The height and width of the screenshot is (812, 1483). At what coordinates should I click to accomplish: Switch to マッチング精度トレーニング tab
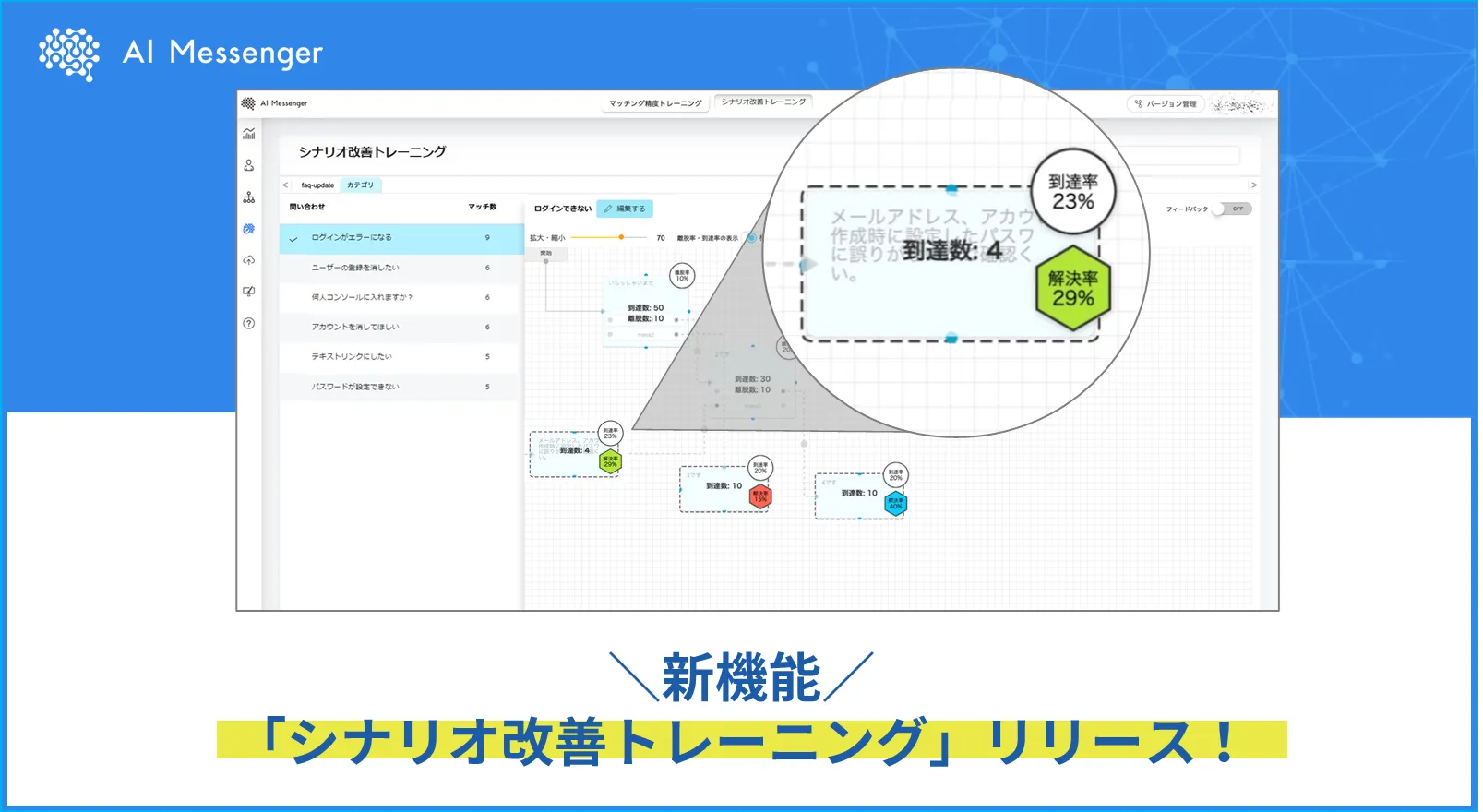click(655, 103)
